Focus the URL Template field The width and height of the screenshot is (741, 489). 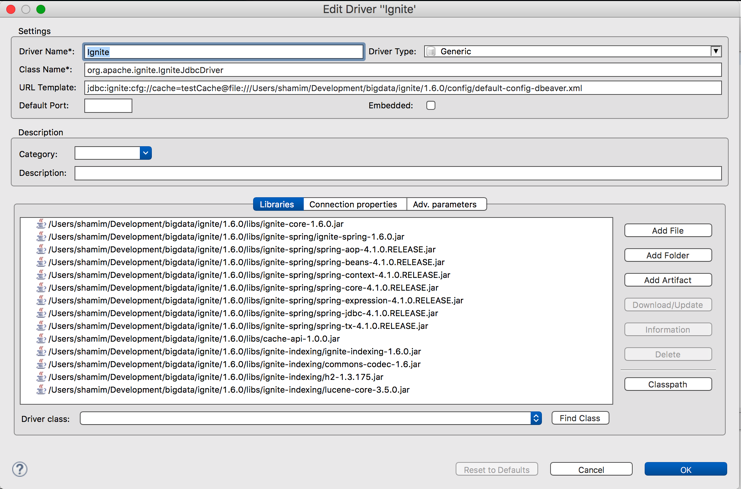click(x=403, y=88)
